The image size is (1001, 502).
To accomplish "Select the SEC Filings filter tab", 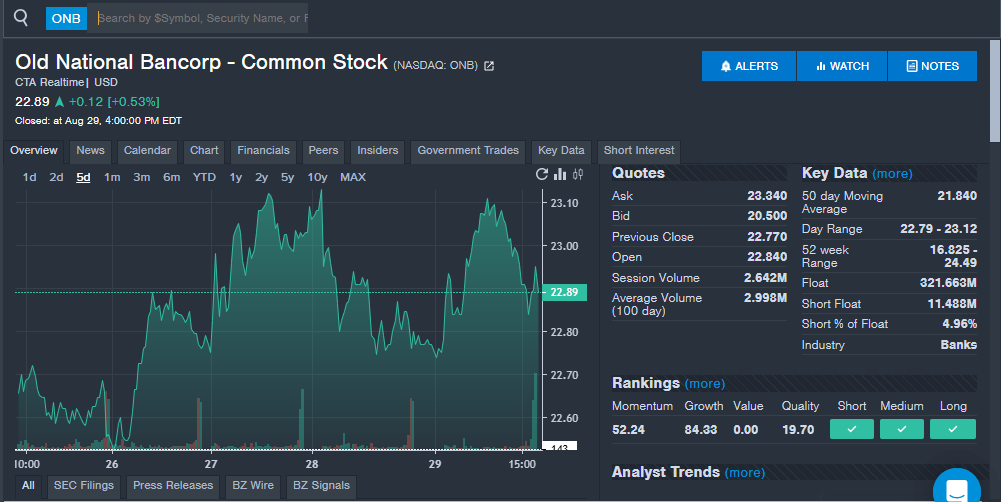I will coord(84,485).
